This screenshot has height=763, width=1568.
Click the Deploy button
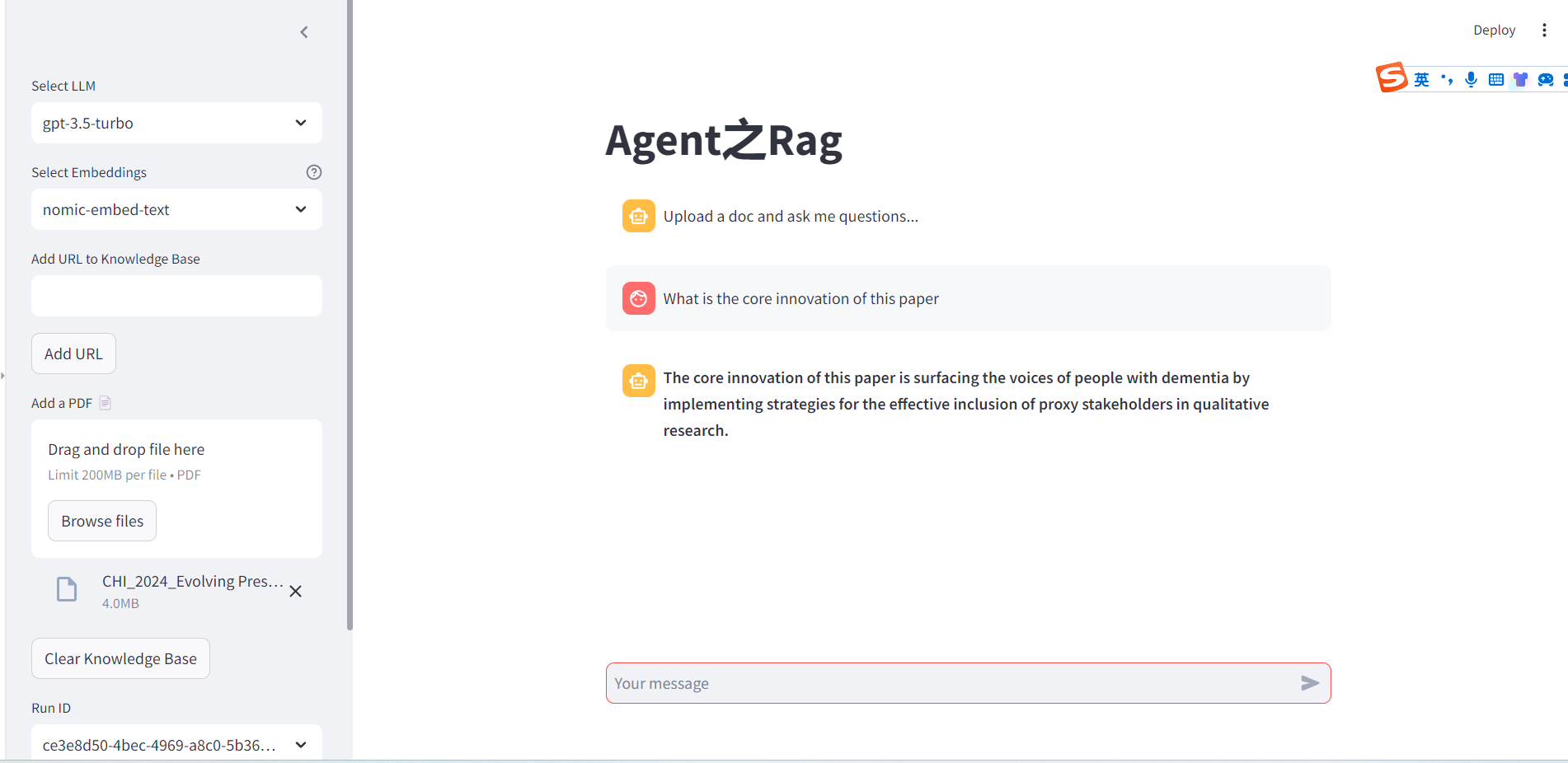pyautogui.click(x=1494, y=30)
